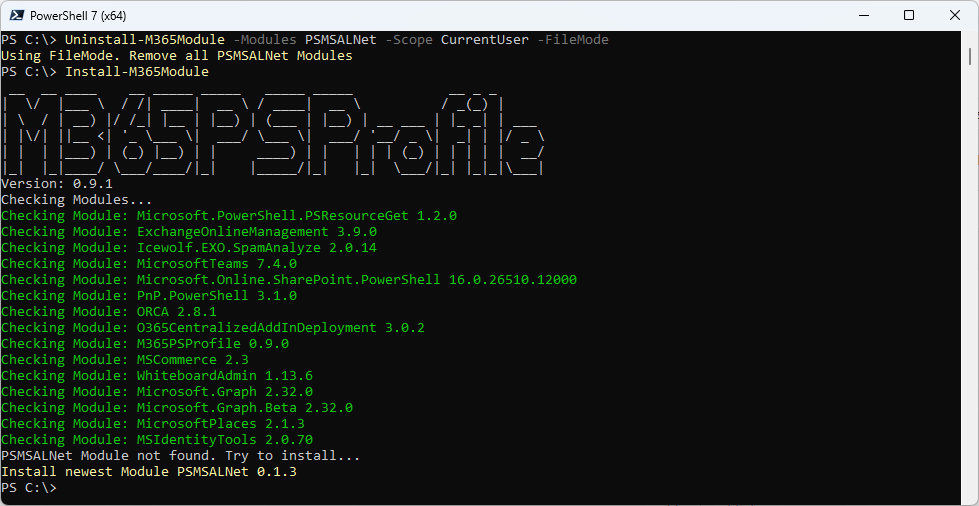Click the MicrosoftTeams 7.4.0 line
This screenshot has width=979, height=506.
pos(149,264)
